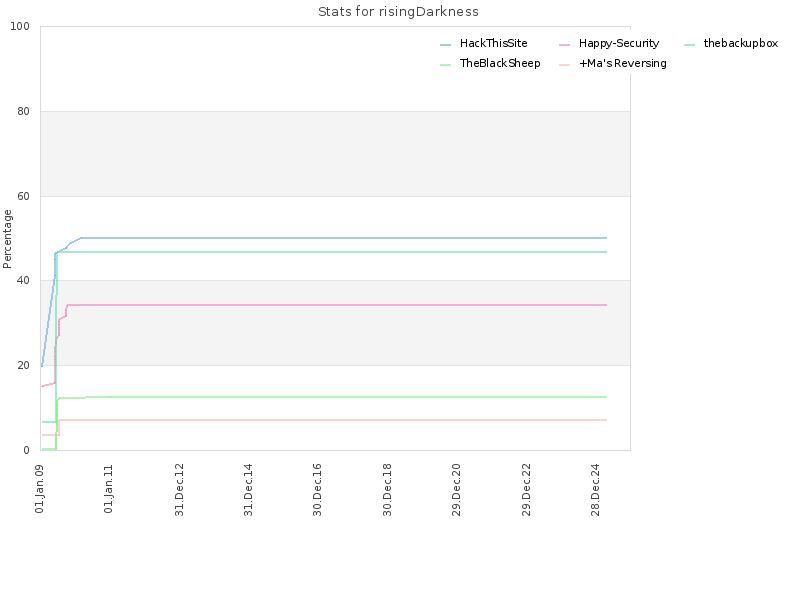Toggle the HackThisSite legend entry

[484, 43]
